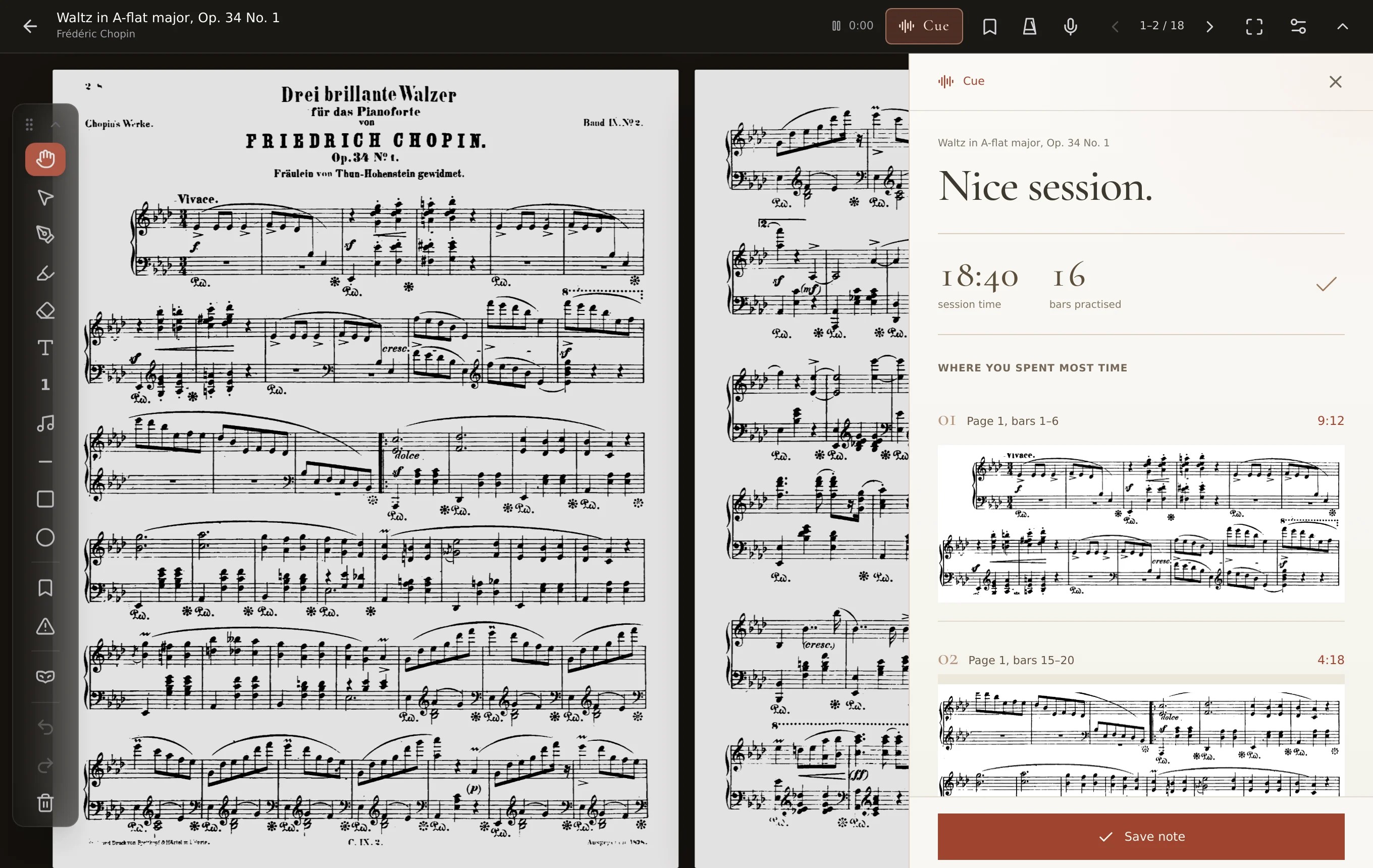Click the 9:12 duration value
Viewport: 1373px width, 868px height.
click(1330, 420)
